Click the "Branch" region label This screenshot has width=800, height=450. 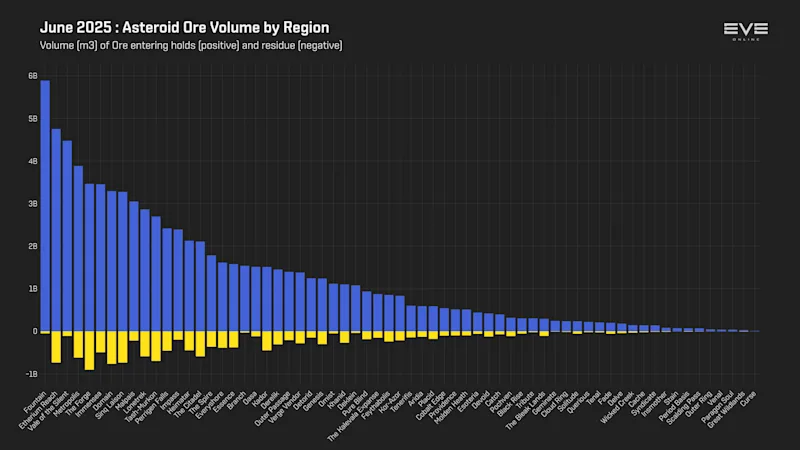coord(237,401)
